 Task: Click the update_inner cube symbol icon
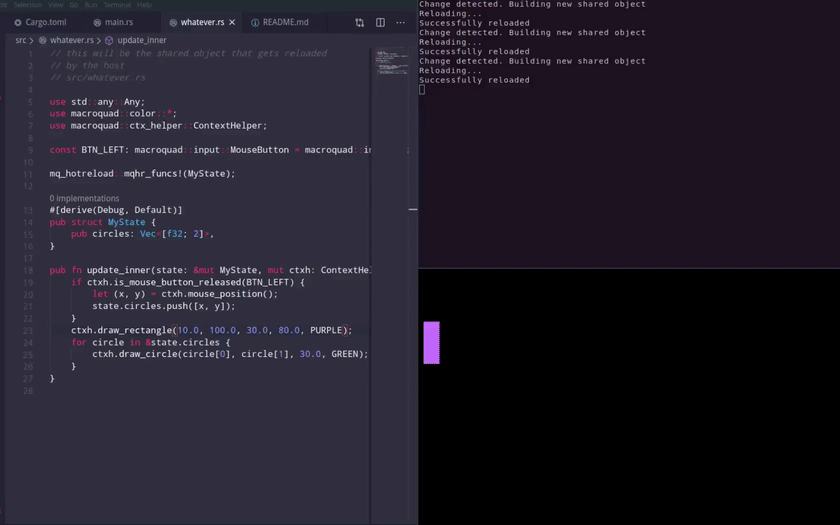tap(109, 40)
